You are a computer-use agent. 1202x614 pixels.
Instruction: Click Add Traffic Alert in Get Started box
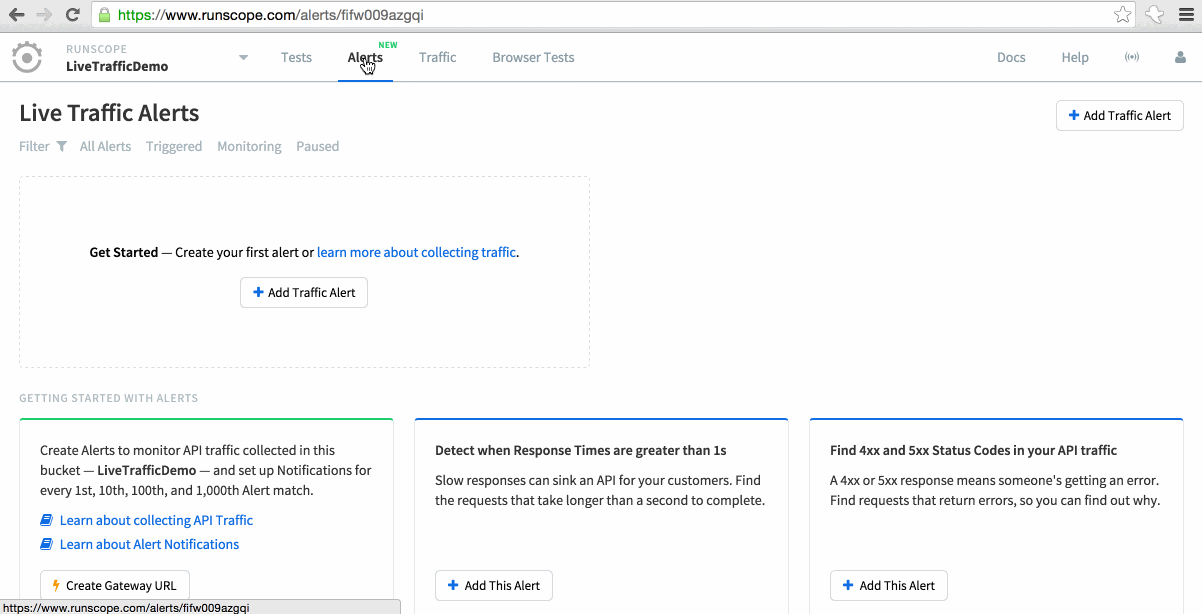[304, 292]
